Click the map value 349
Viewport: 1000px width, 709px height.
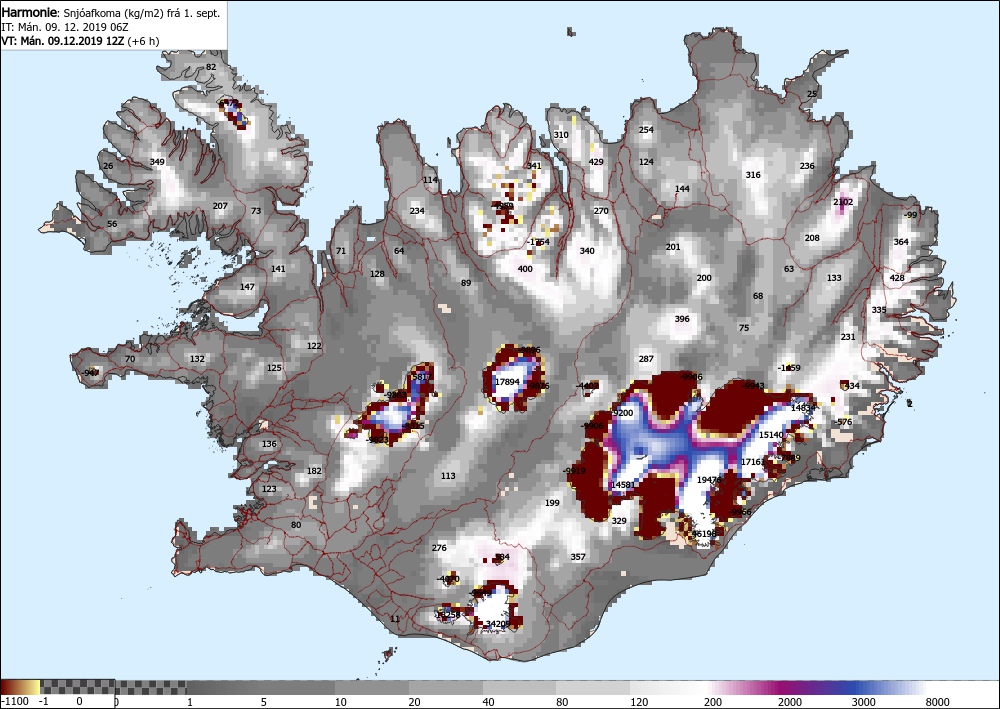pos(157,162)
